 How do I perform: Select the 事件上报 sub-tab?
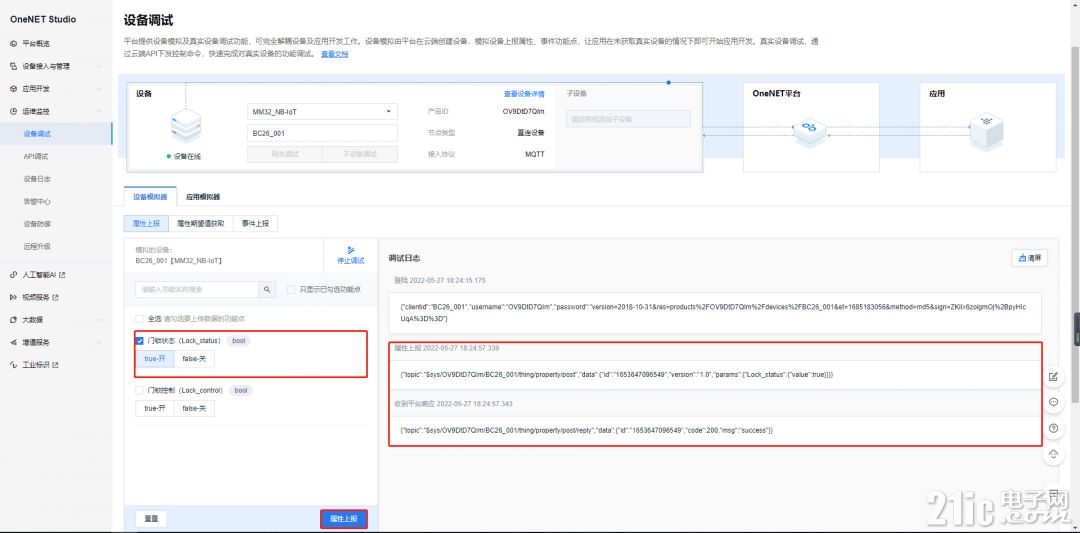tap(256, 223)
